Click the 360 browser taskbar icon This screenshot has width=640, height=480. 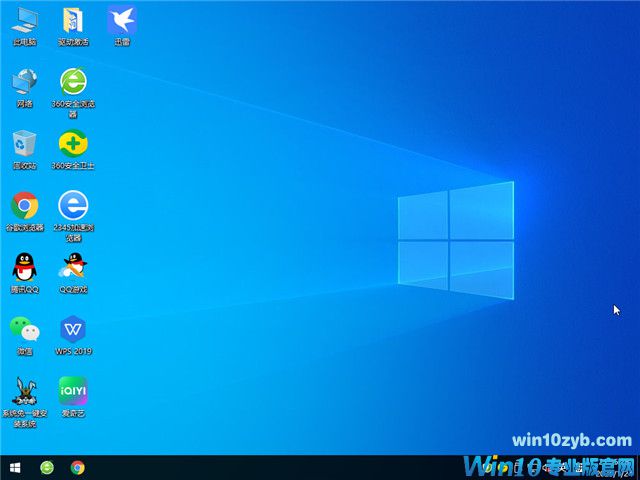47,468
